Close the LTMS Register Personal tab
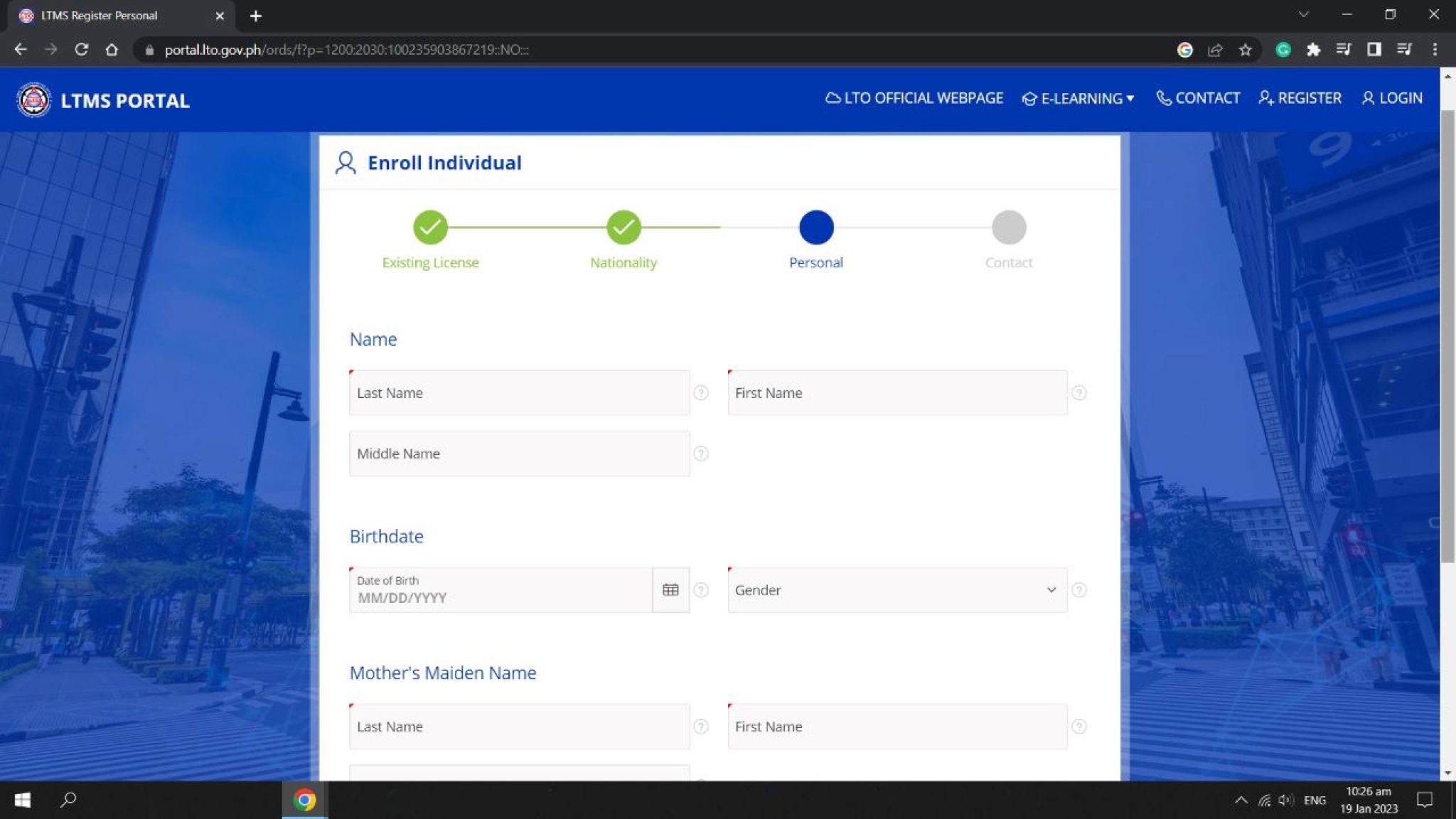This screenshot has height=819, width=1456. 220,16
